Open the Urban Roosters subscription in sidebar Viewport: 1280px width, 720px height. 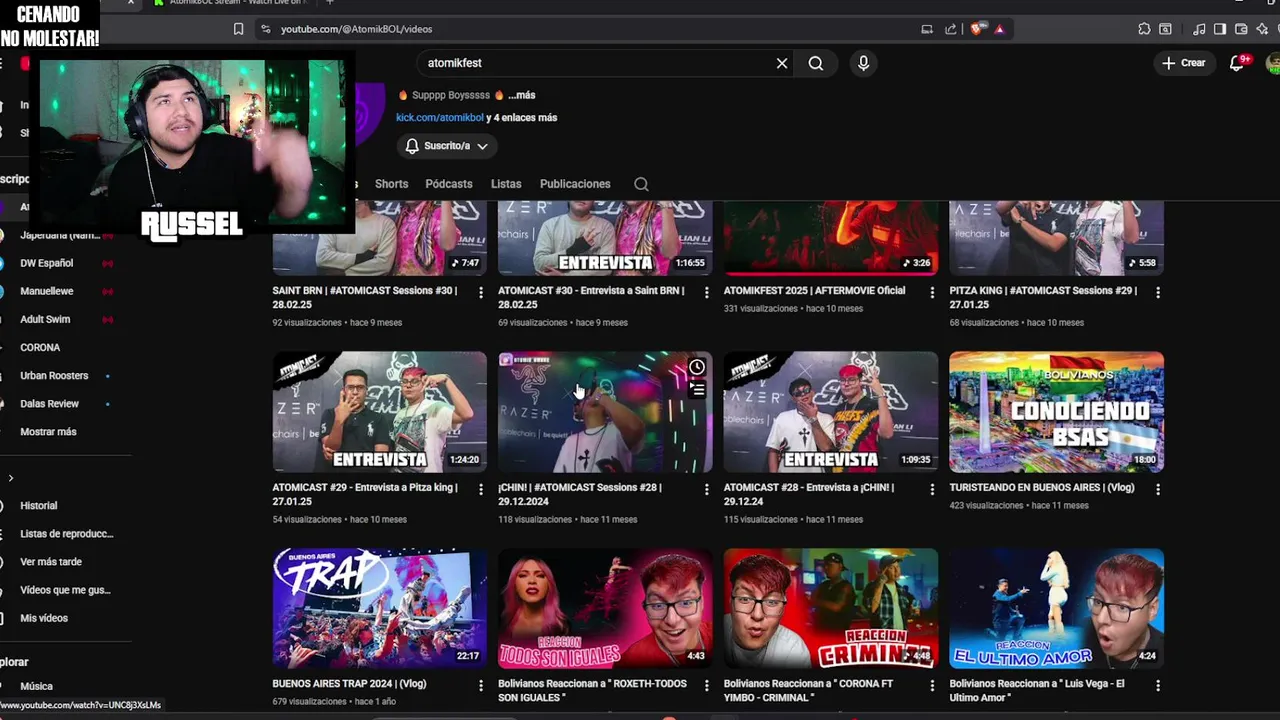pos(54,375)
